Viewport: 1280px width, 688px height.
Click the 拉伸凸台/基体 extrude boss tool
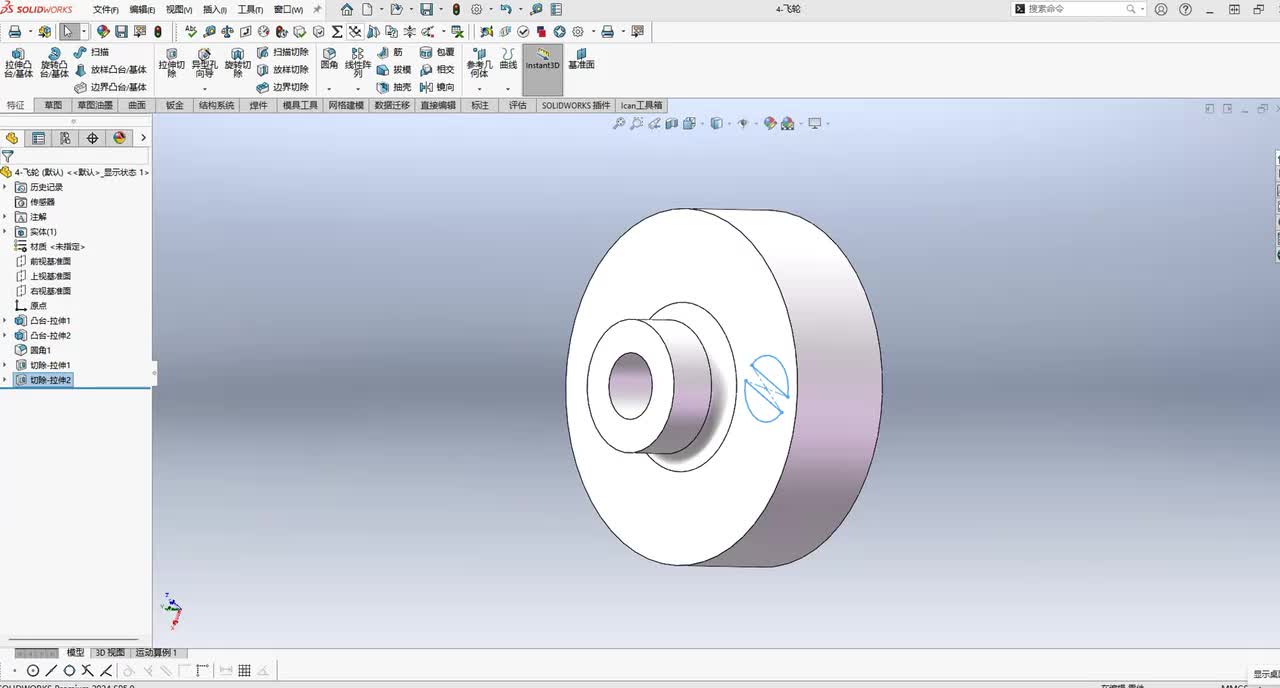pos(18,63)
